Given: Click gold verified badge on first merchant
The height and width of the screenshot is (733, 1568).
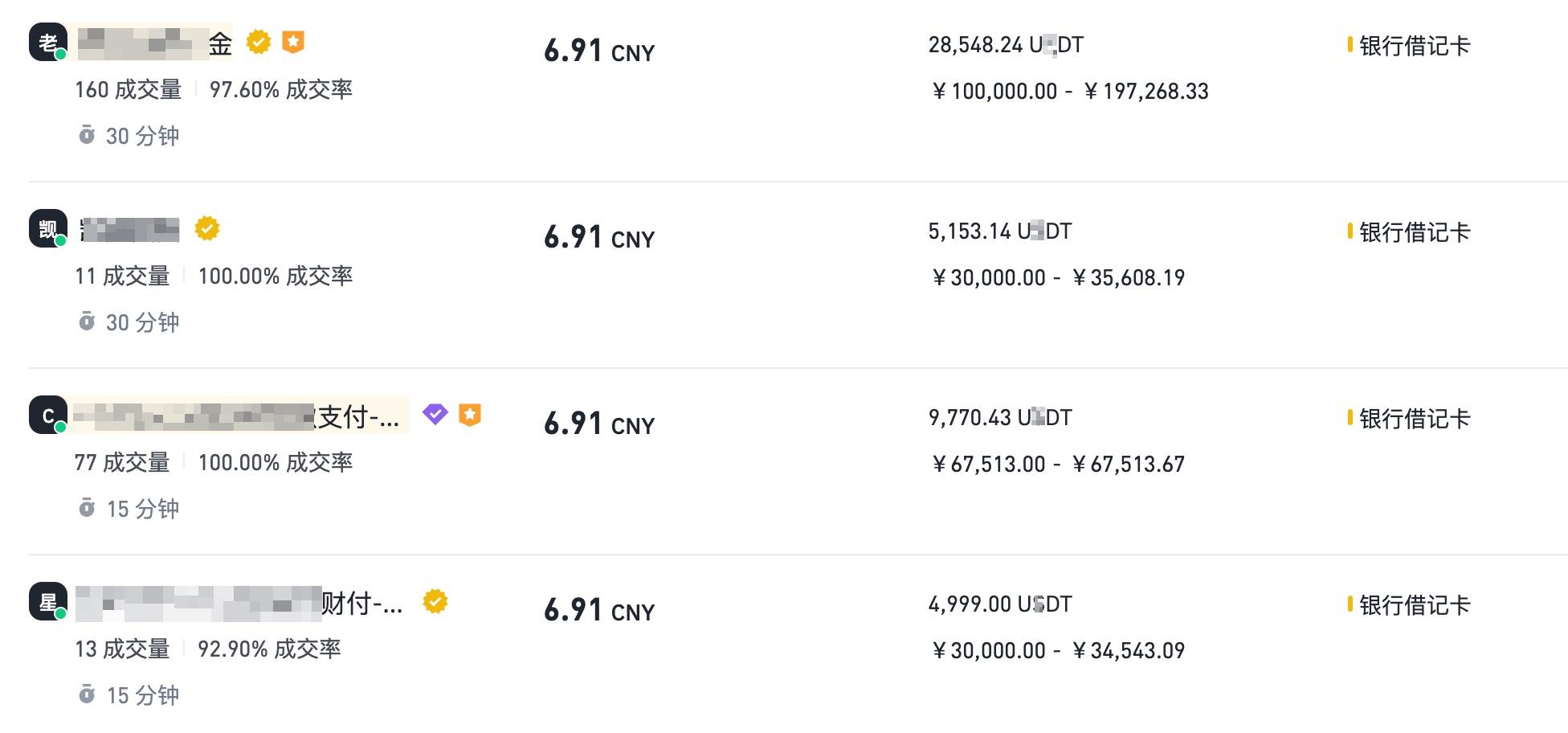Looking at the screenshot, I should click(259, 42).
